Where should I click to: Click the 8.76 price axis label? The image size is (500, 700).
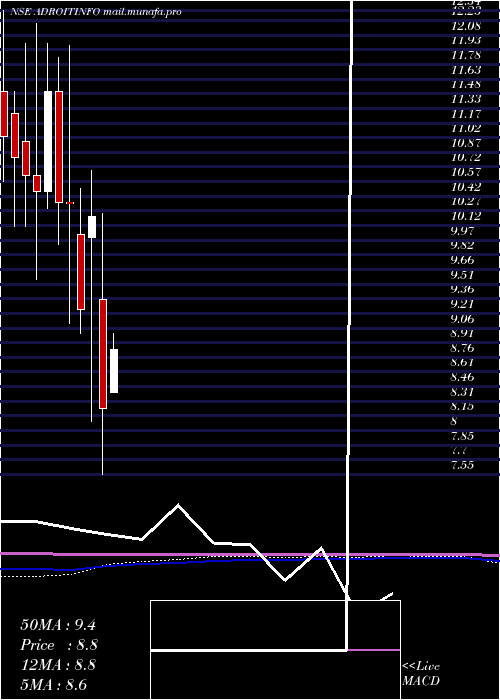point(463,348)
